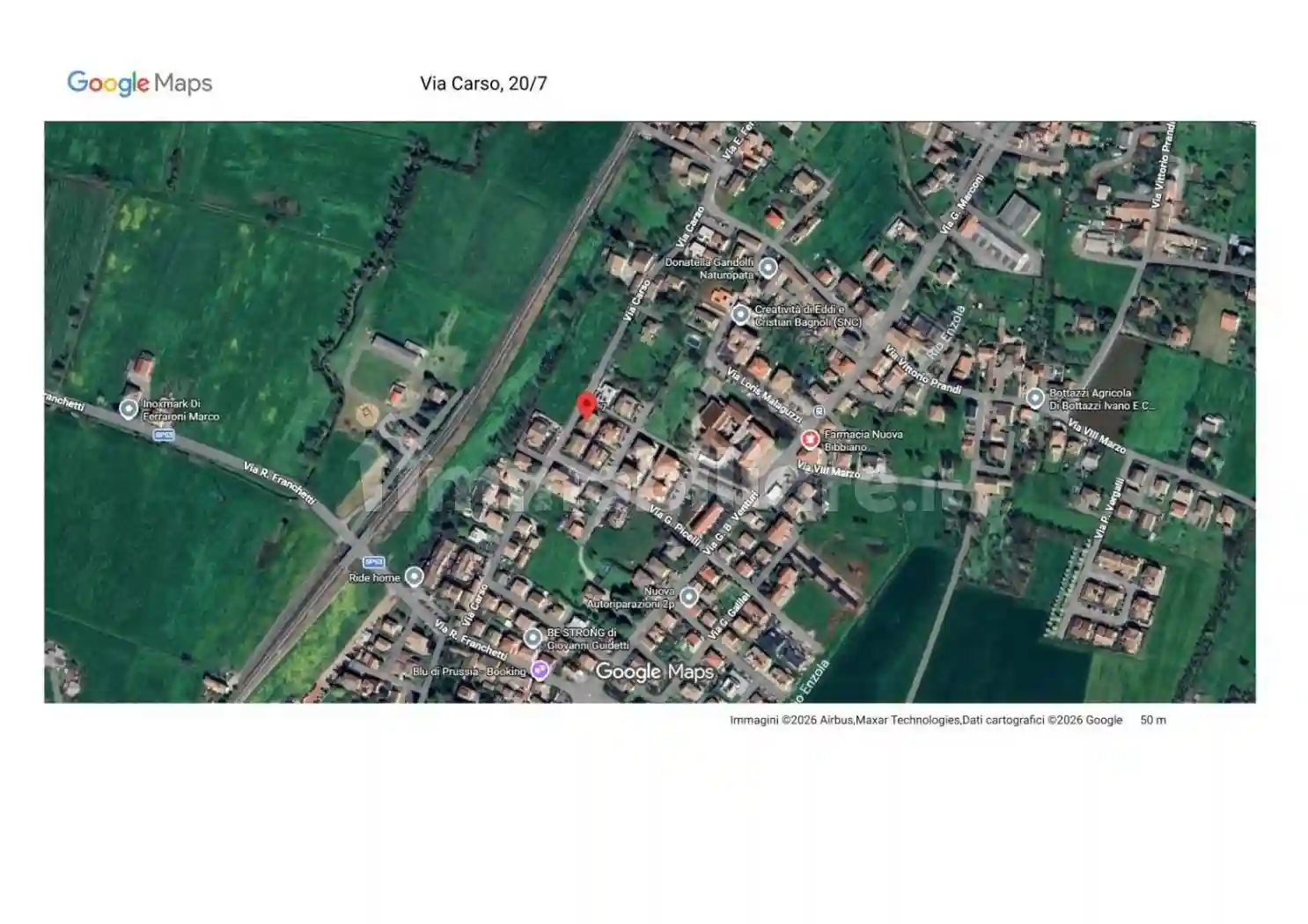This screenshot has height=924, width=1308.
Task: Select the Bottazzi Agricola marker on the right
Action: [1036, 399]
